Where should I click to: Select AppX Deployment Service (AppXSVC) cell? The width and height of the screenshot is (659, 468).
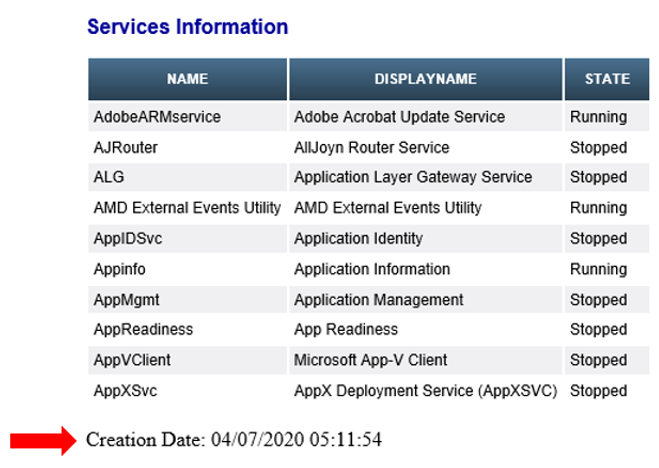(426, 391)
